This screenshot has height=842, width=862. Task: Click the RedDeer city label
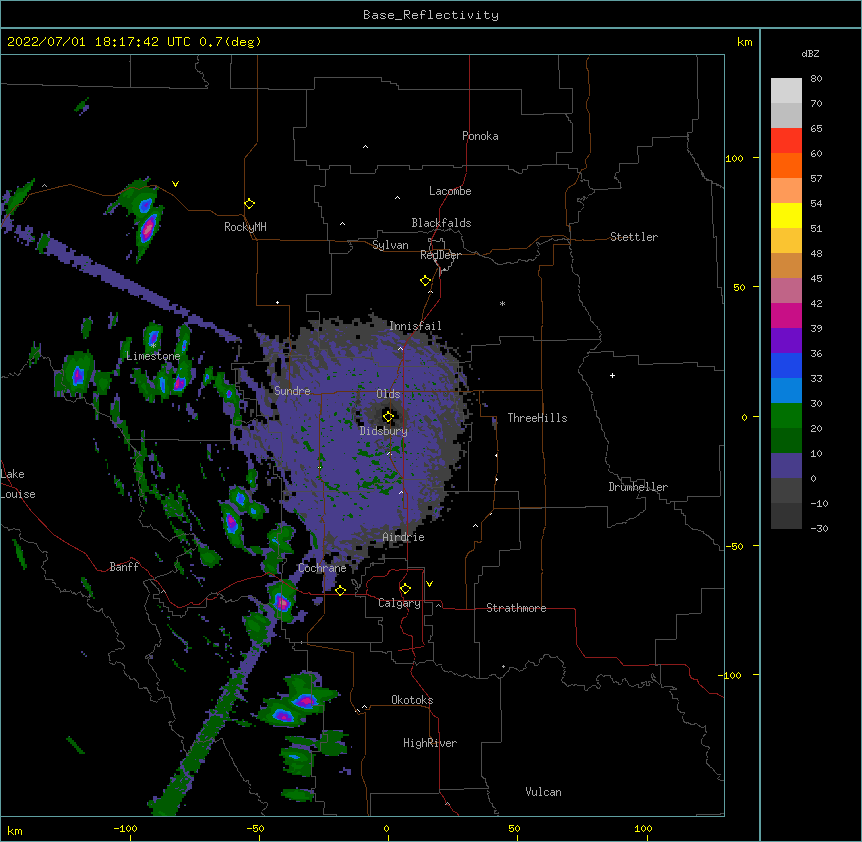tap(440, 255)
